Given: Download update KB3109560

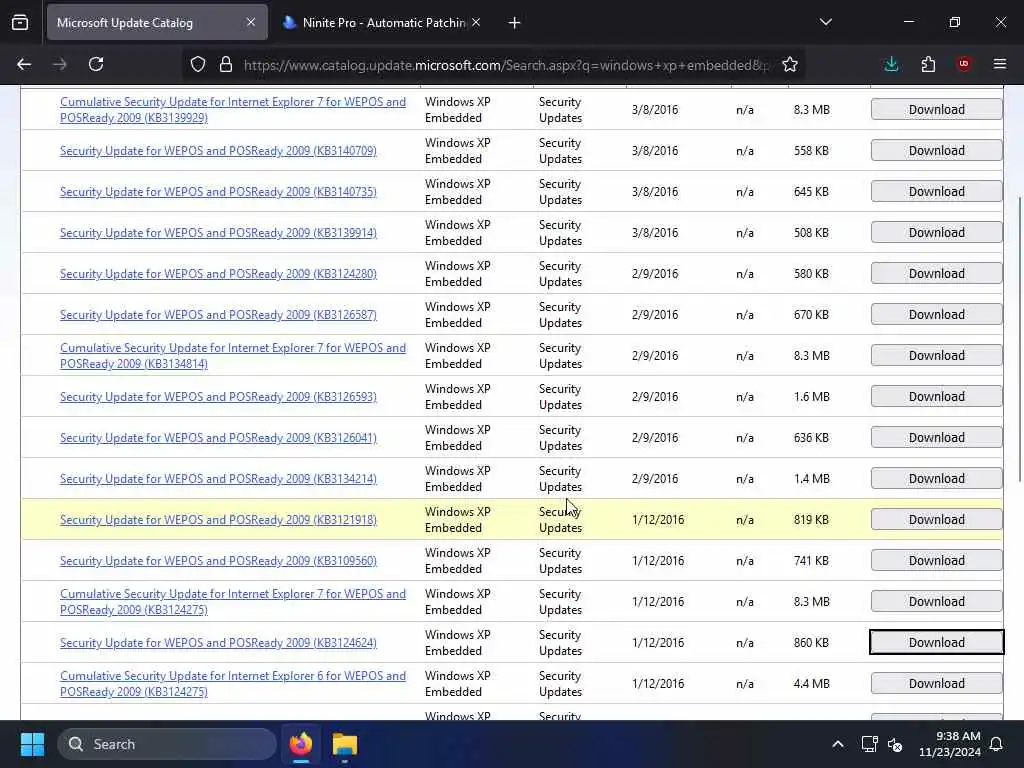Looking at the screenshot, I should tap(936, 561).
